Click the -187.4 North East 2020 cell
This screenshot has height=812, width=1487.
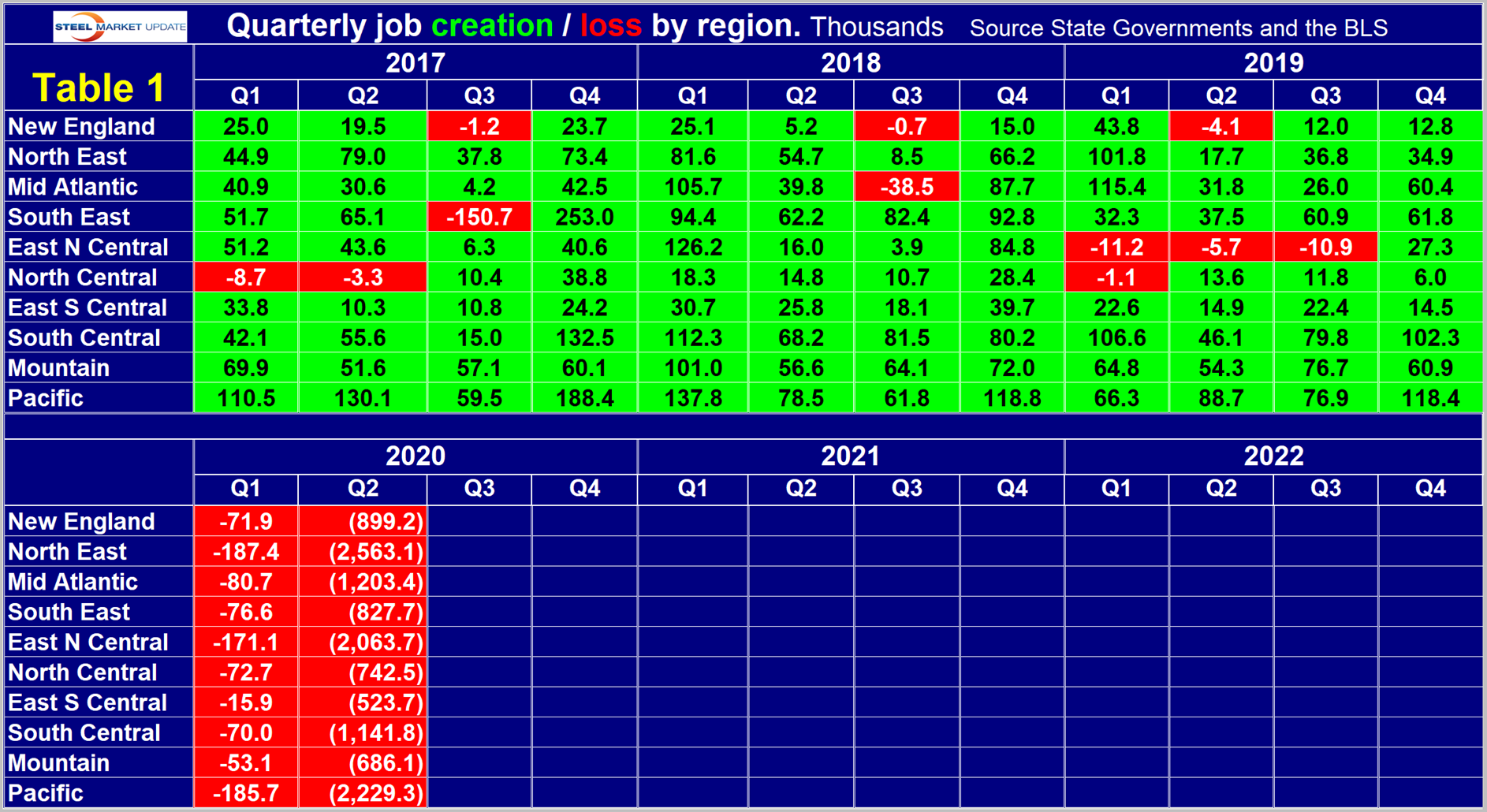click(x=246, y=551)
